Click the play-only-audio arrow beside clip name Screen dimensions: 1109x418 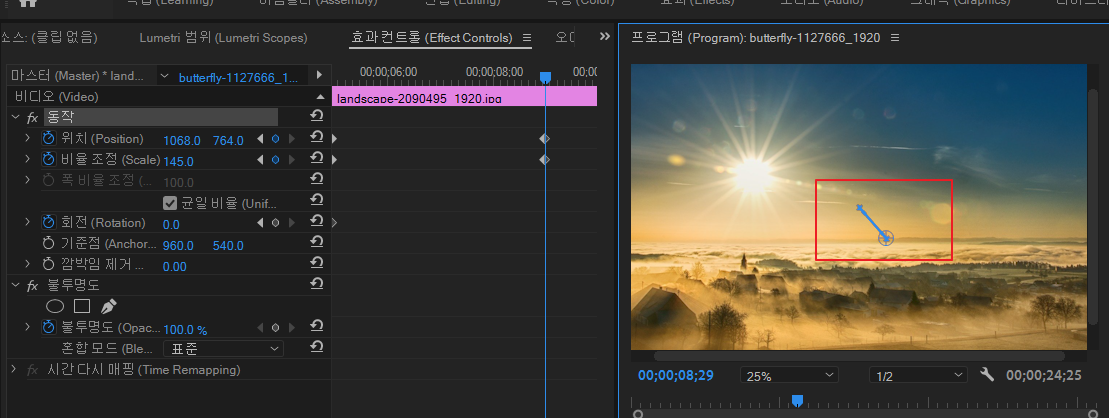319,75
